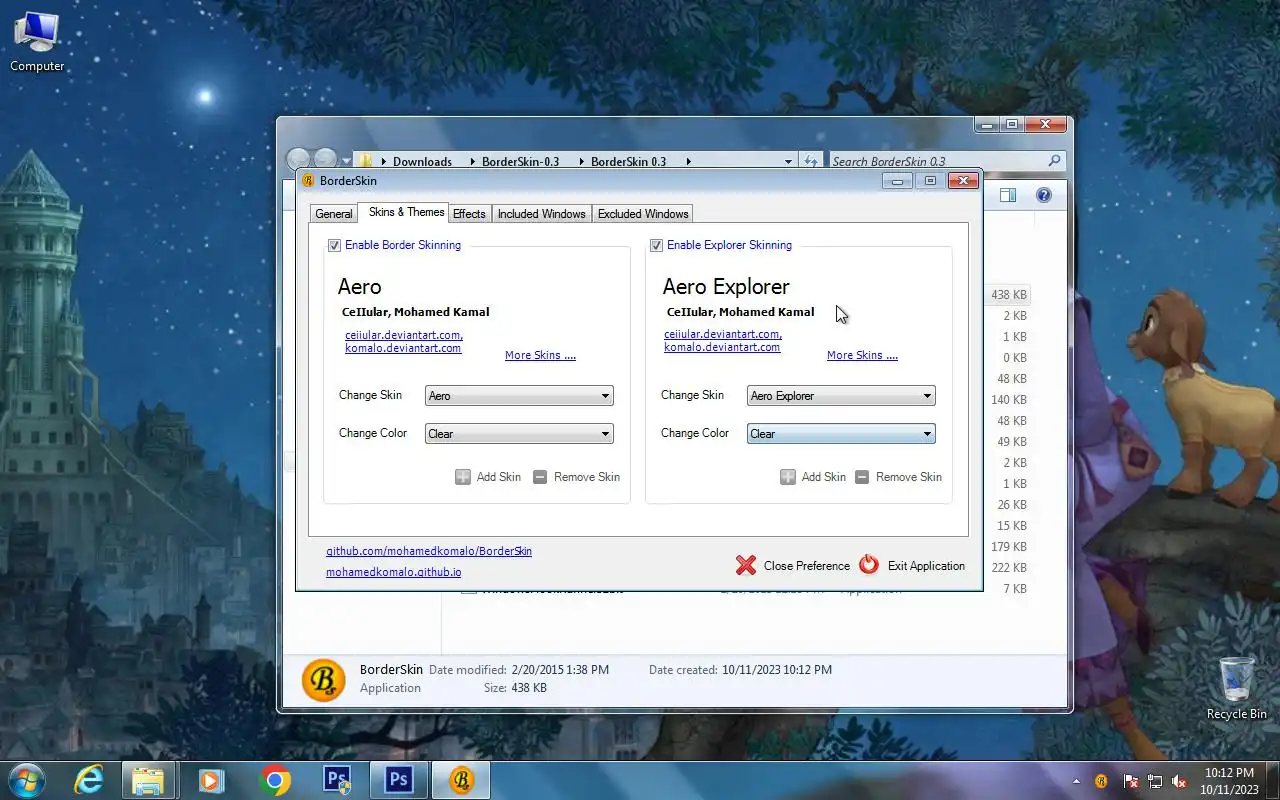Click Explorer refresh button beside address bar
The height and width of the screenshot is (800, 1280).
[x=812, y=161]
